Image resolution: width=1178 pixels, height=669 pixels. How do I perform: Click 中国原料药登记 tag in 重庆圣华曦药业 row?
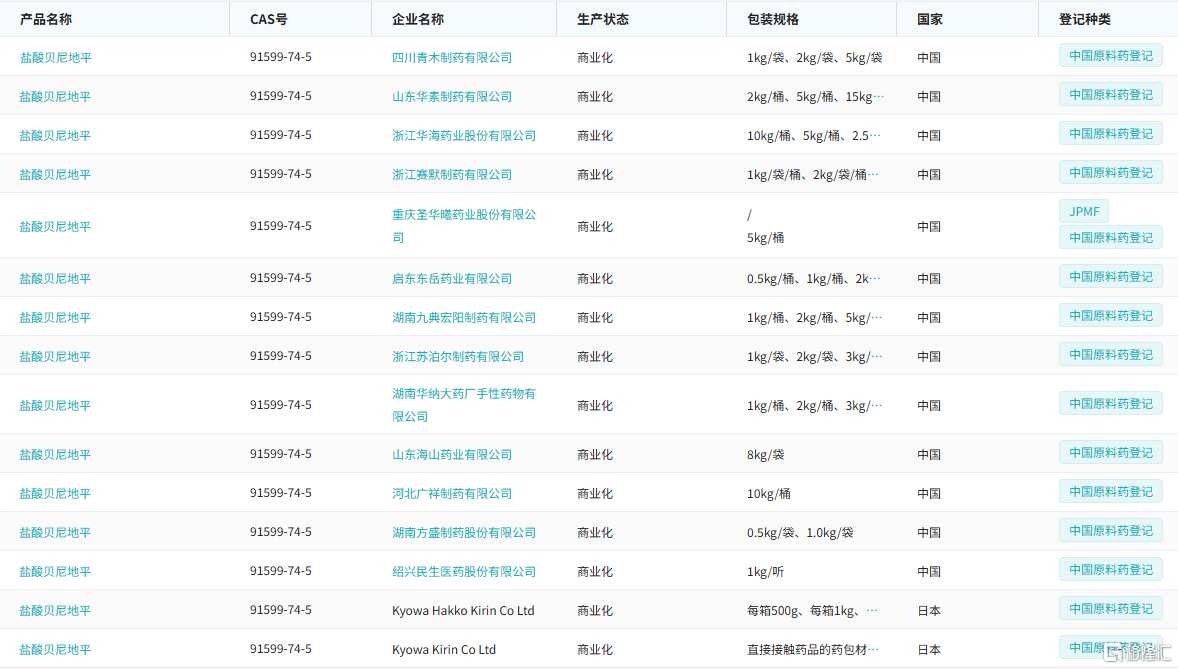[1110, 238]
